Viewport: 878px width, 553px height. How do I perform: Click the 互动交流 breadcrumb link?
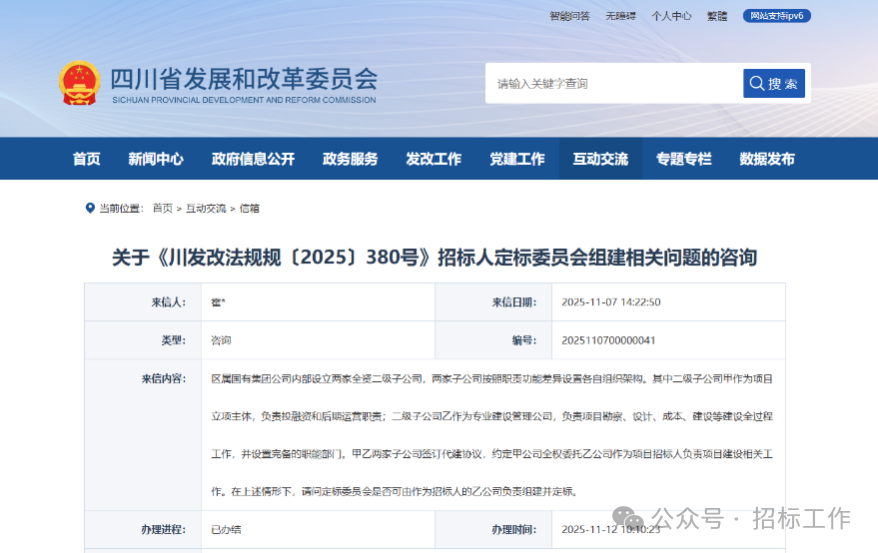coord(206,208)
